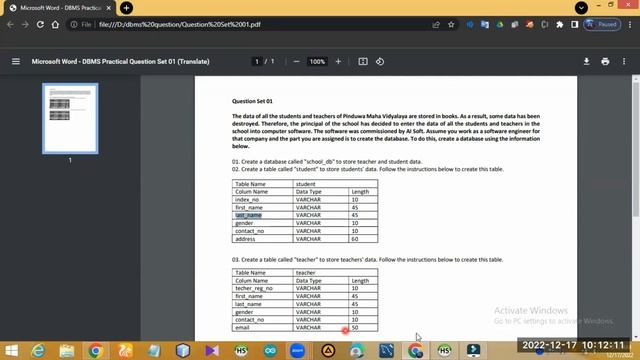The height and width of the screenshot is (360, 640).
Task: Open the Google Drive extension icon
Action: click(x=500, y=24)
